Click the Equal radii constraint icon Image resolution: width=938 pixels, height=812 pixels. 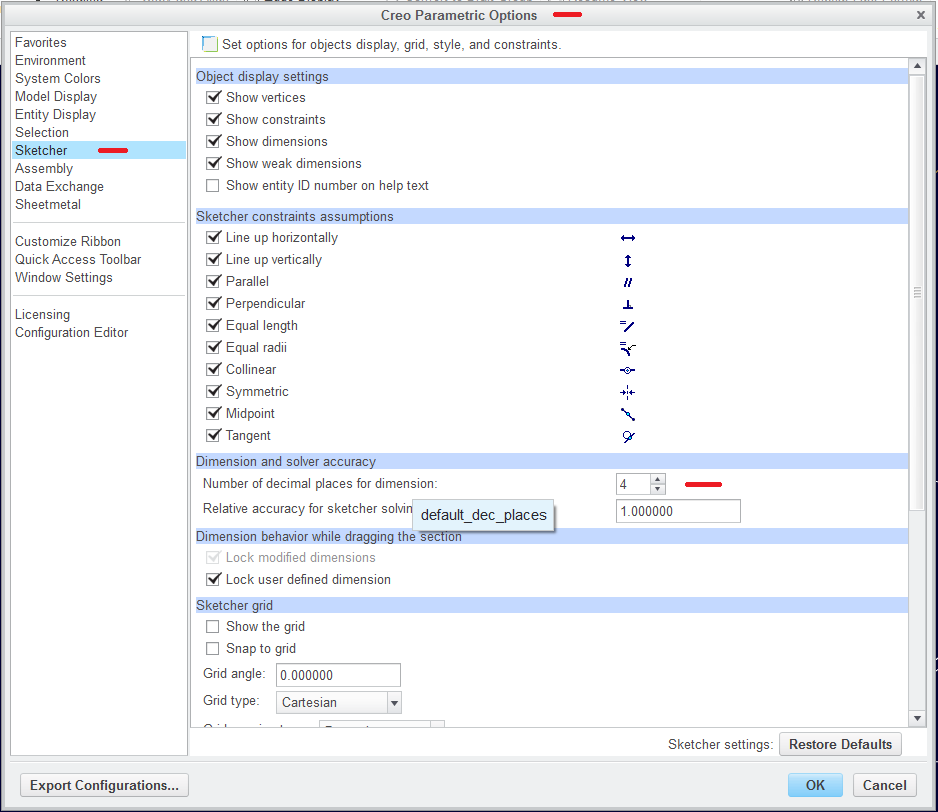click(628, 348)
